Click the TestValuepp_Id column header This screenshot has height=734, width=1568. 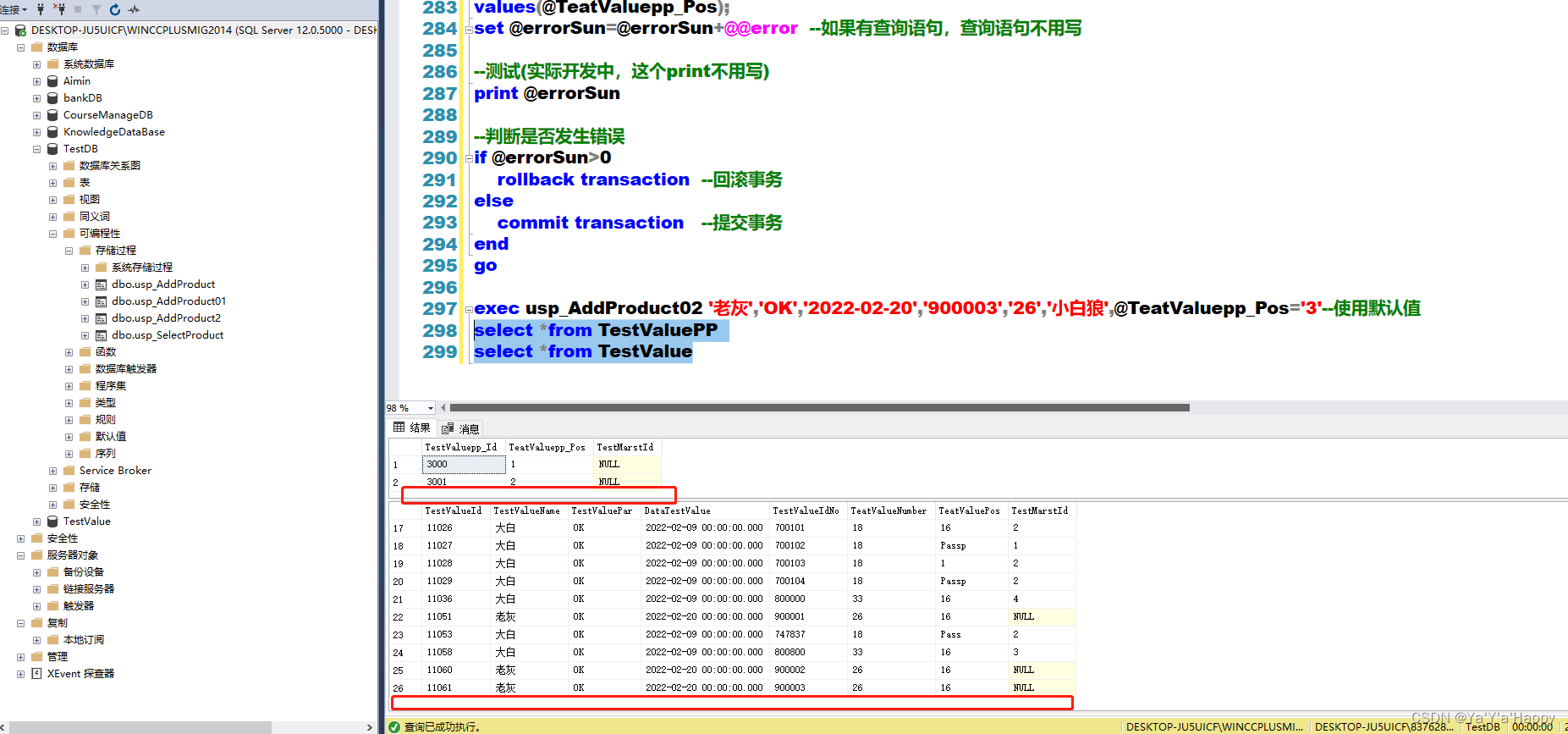464,447
